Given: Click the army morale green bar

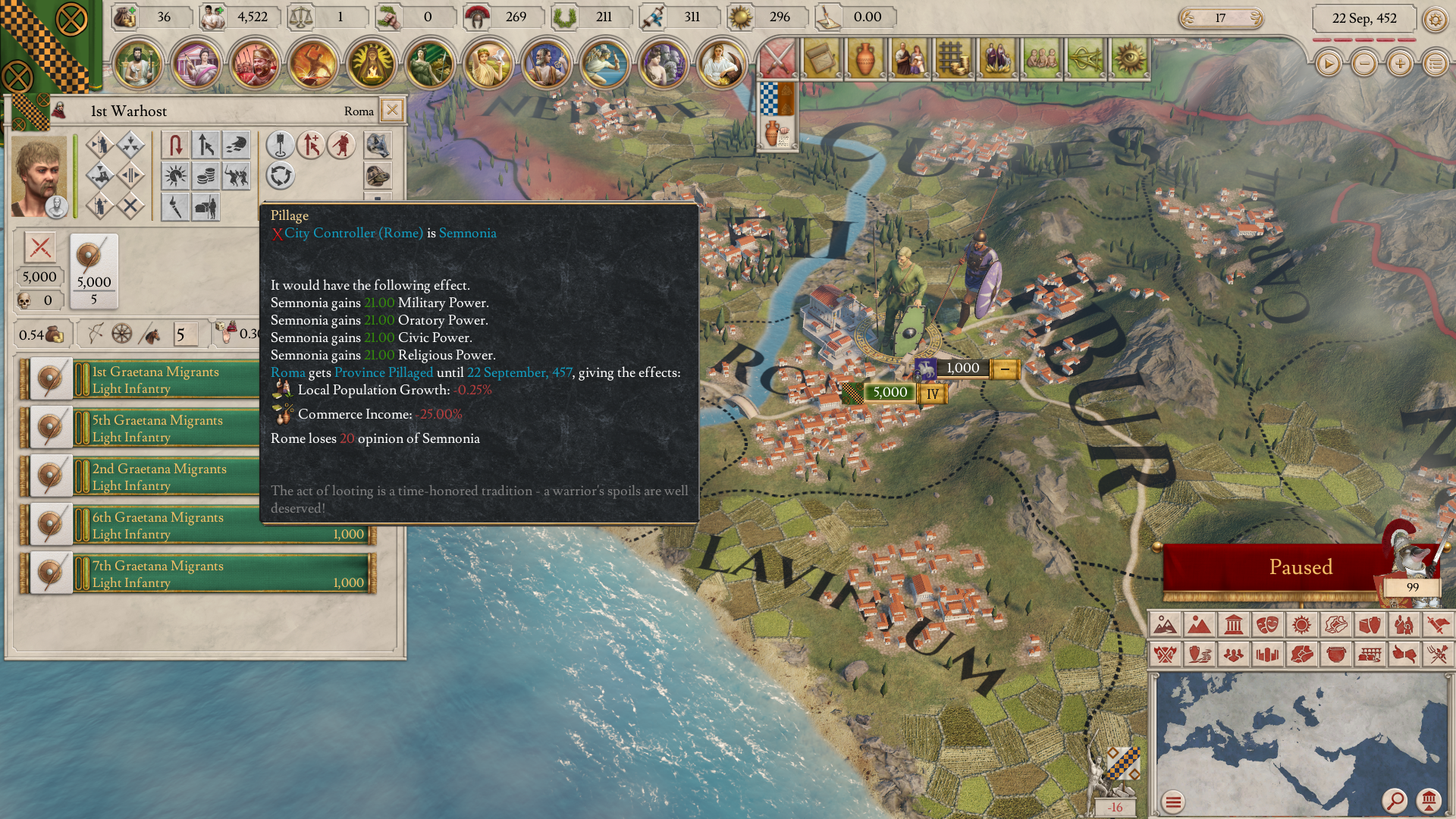Looking at the screenshot, I should 76,177.
